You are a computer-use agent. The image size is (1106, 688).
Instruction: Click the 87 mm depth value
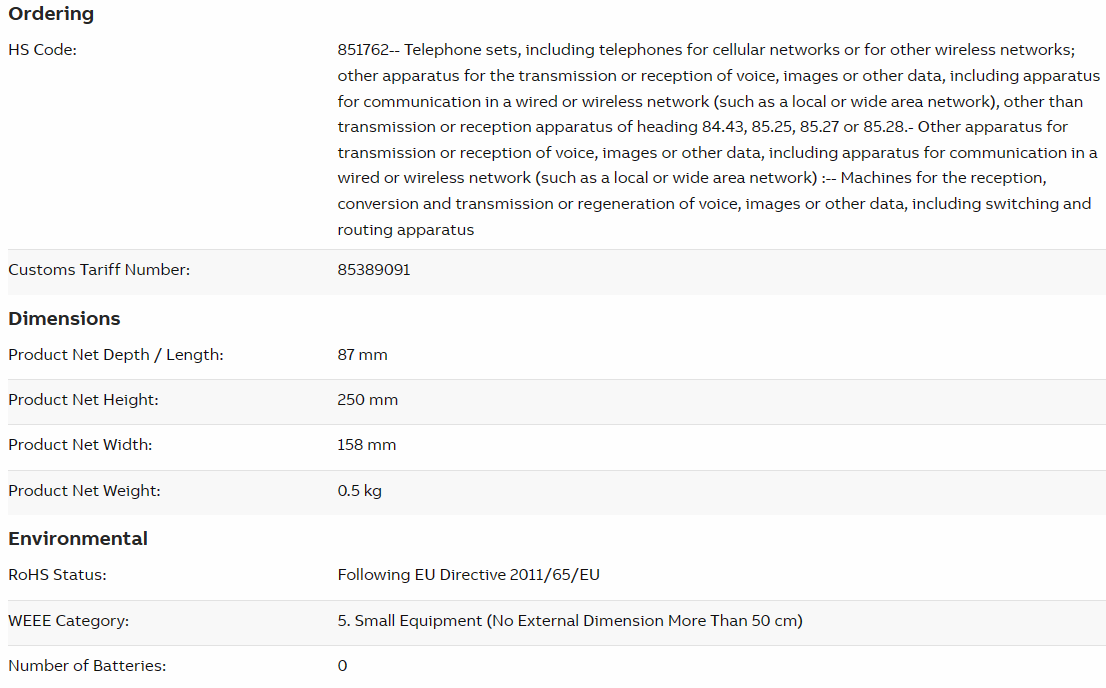(x=363, y=355)
